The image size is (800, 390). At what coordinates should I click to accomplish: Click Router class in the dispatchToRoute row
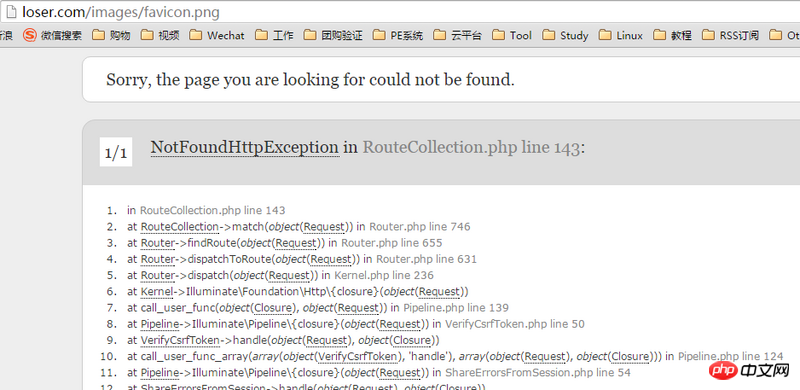158,259
